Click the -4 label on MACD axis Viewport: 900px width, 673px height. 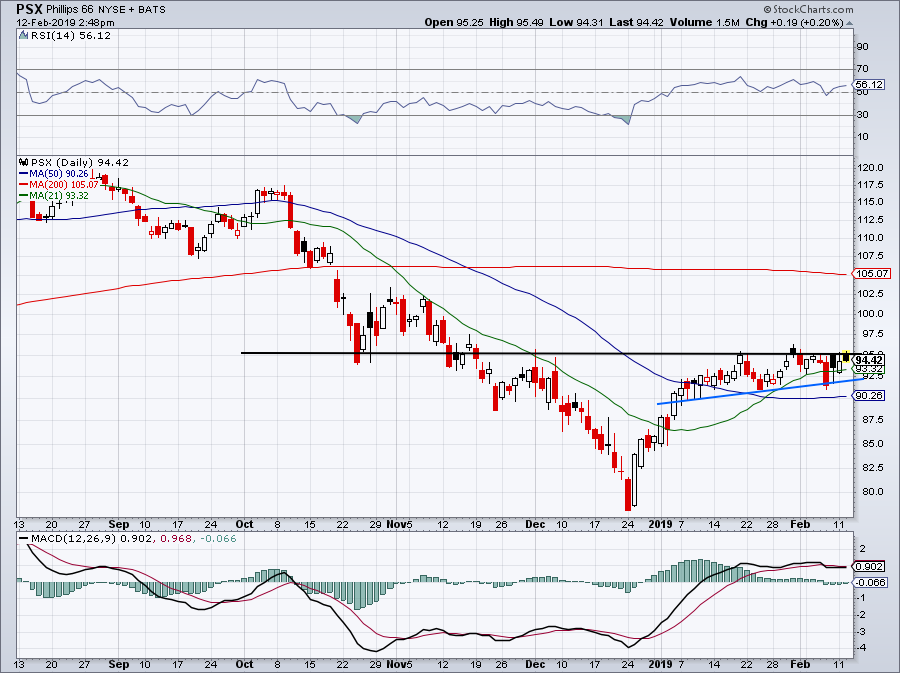tap(862, 648)
